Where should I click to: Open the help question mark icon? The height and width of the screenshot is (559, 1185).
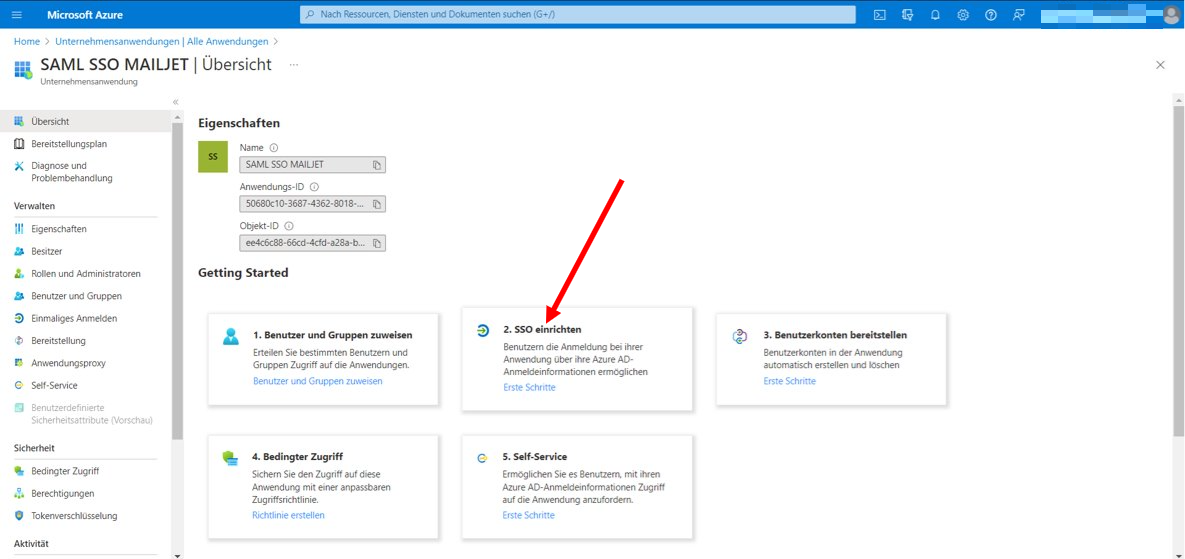coord(991,14)
